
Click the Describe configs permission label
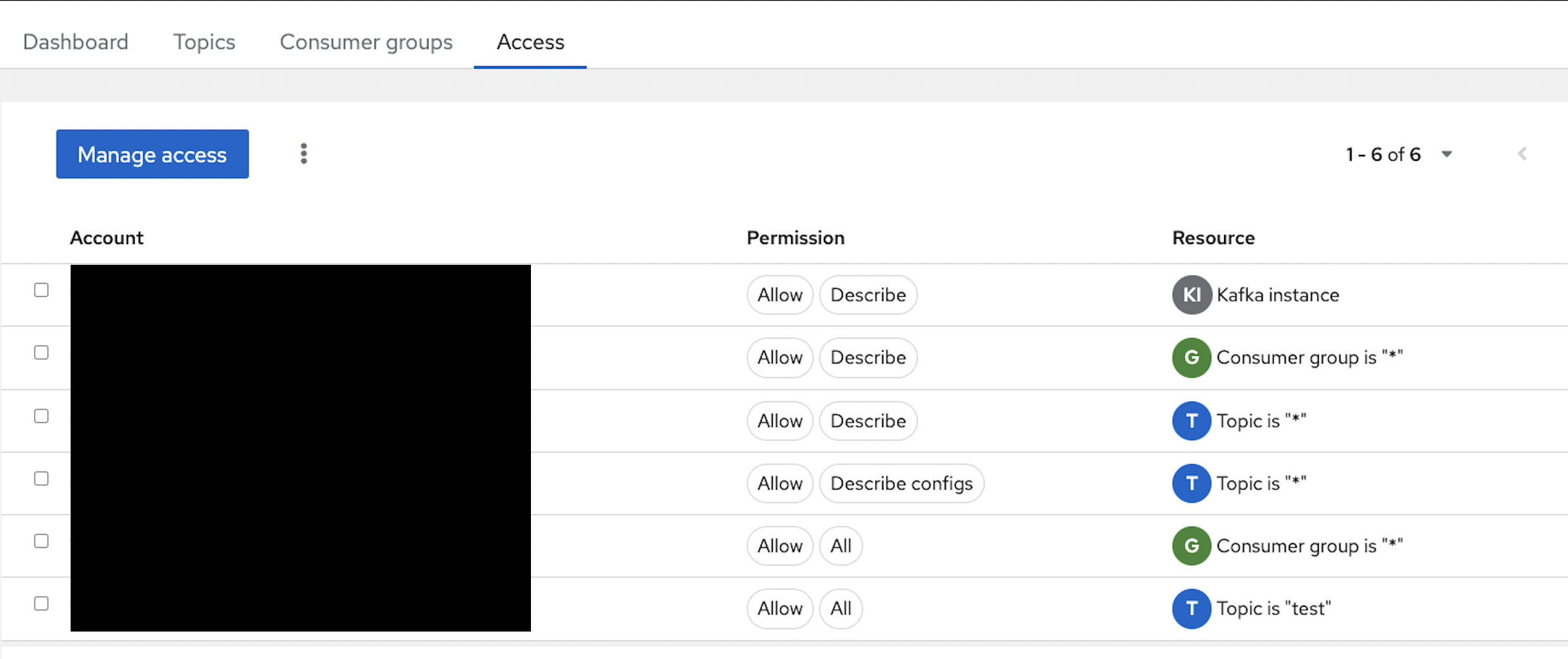[x=901, y=483]
